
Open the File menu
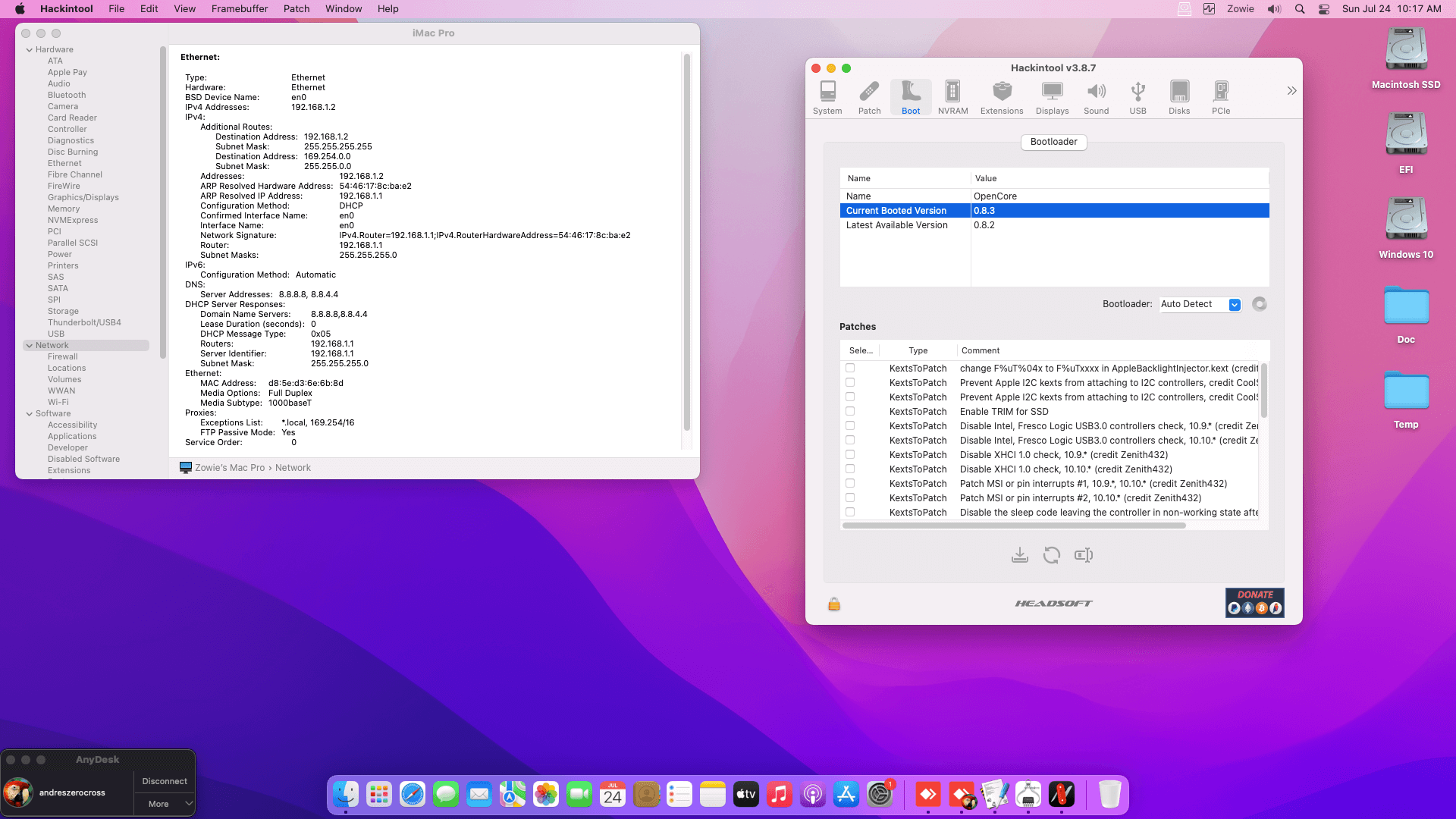(116, 9)
